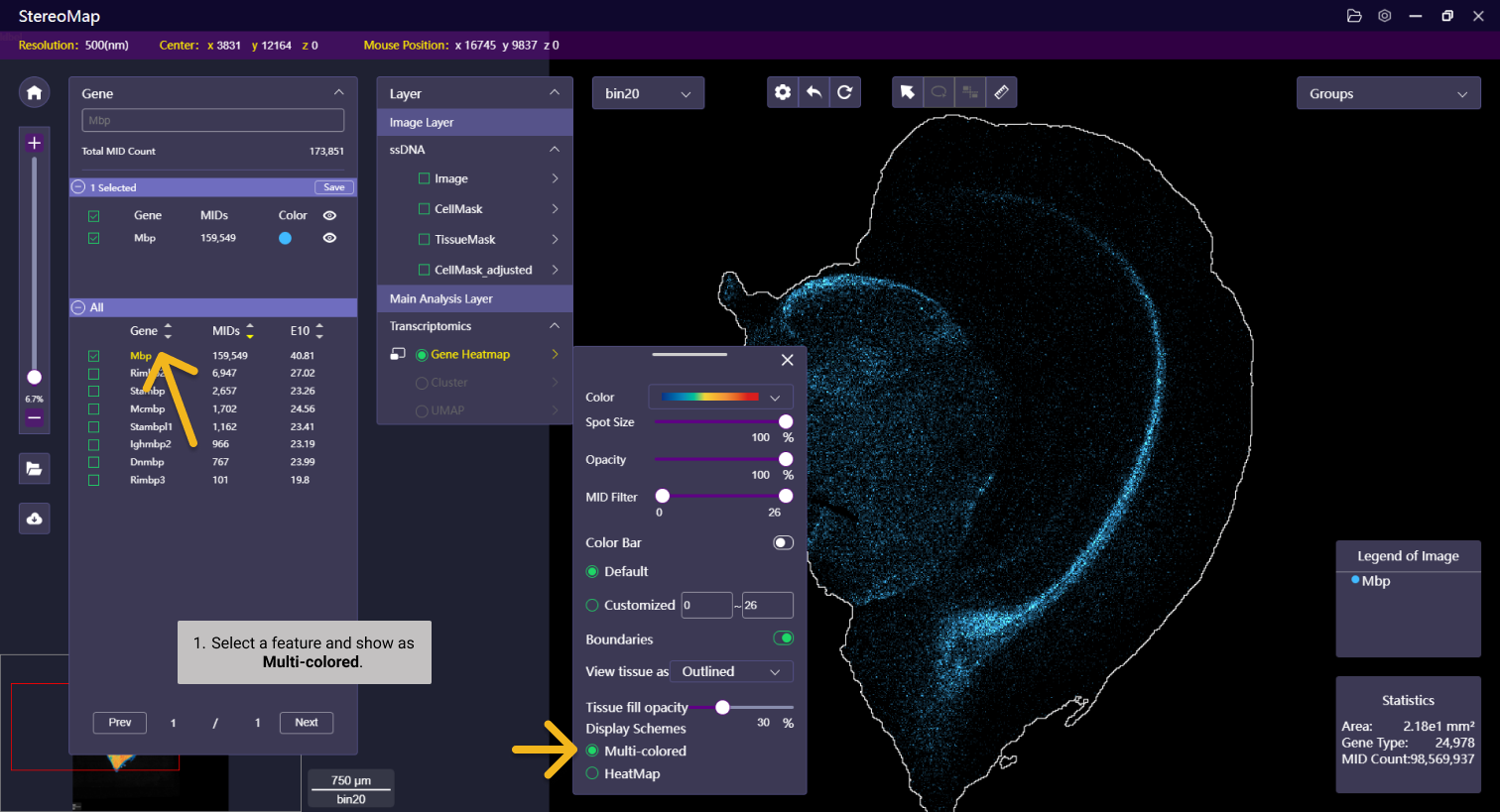Select the Image Layer section header

(x=474, y=122)
